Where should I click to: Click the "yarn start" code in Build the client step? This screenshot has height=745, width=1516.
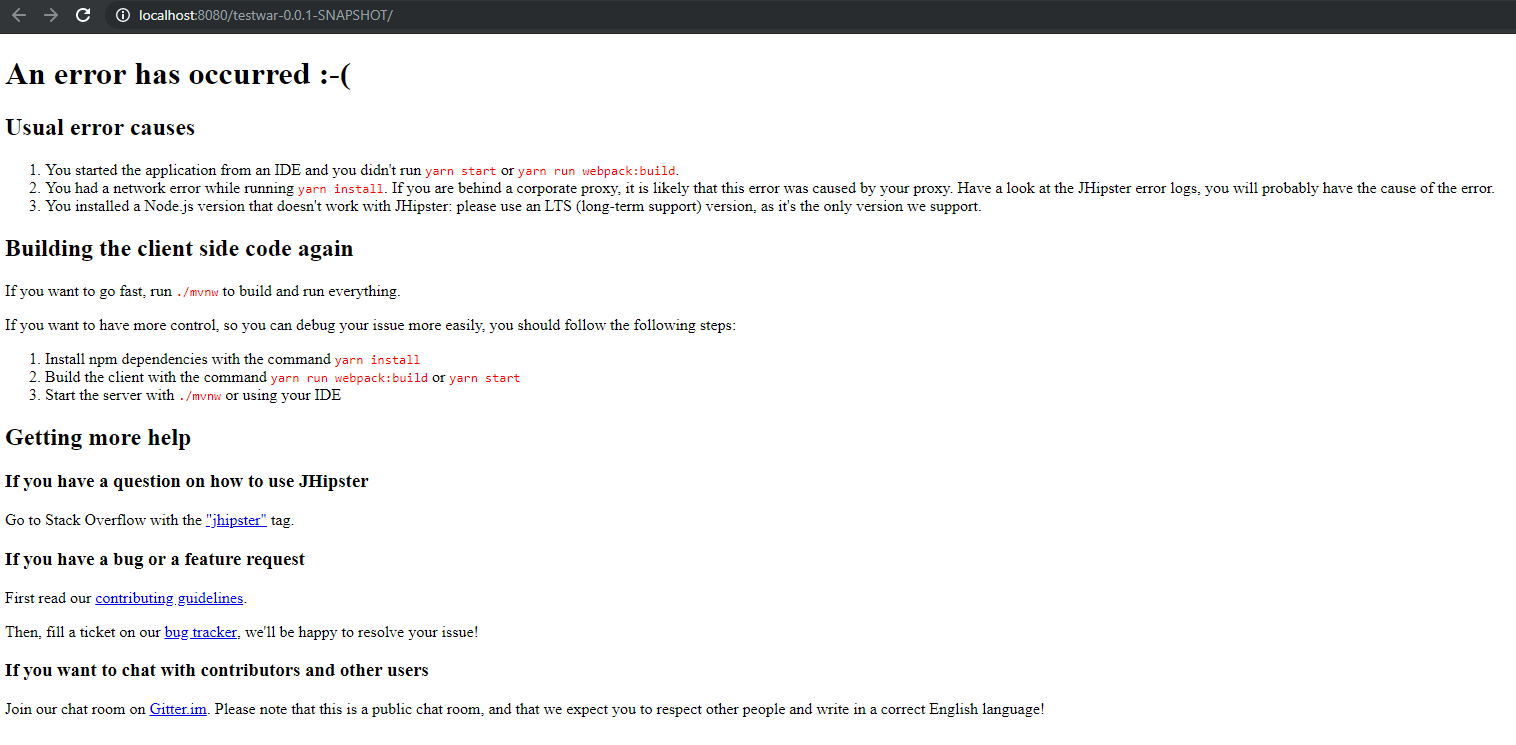click(484, 378)
